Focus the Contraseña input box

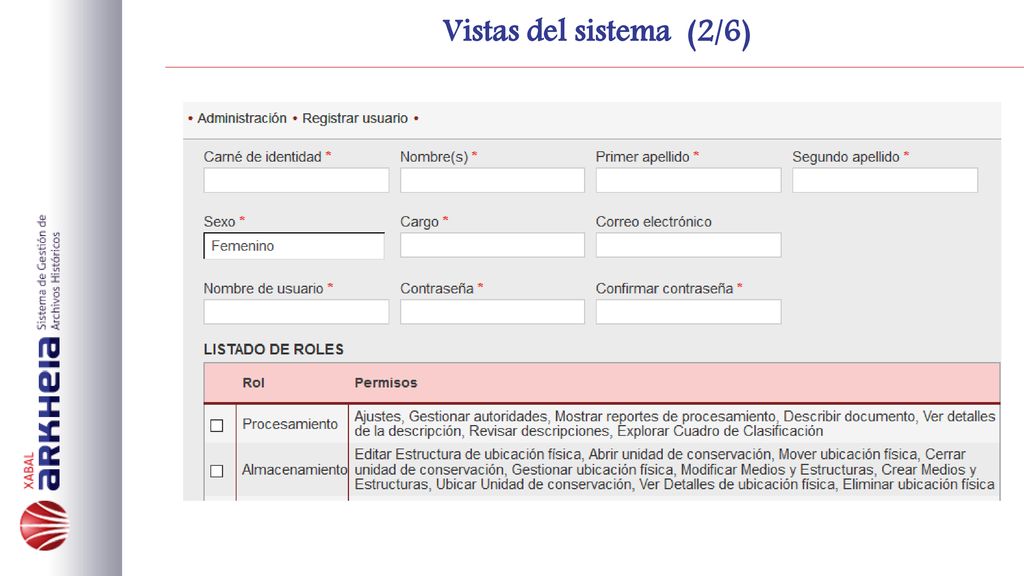tap(492, 312)
